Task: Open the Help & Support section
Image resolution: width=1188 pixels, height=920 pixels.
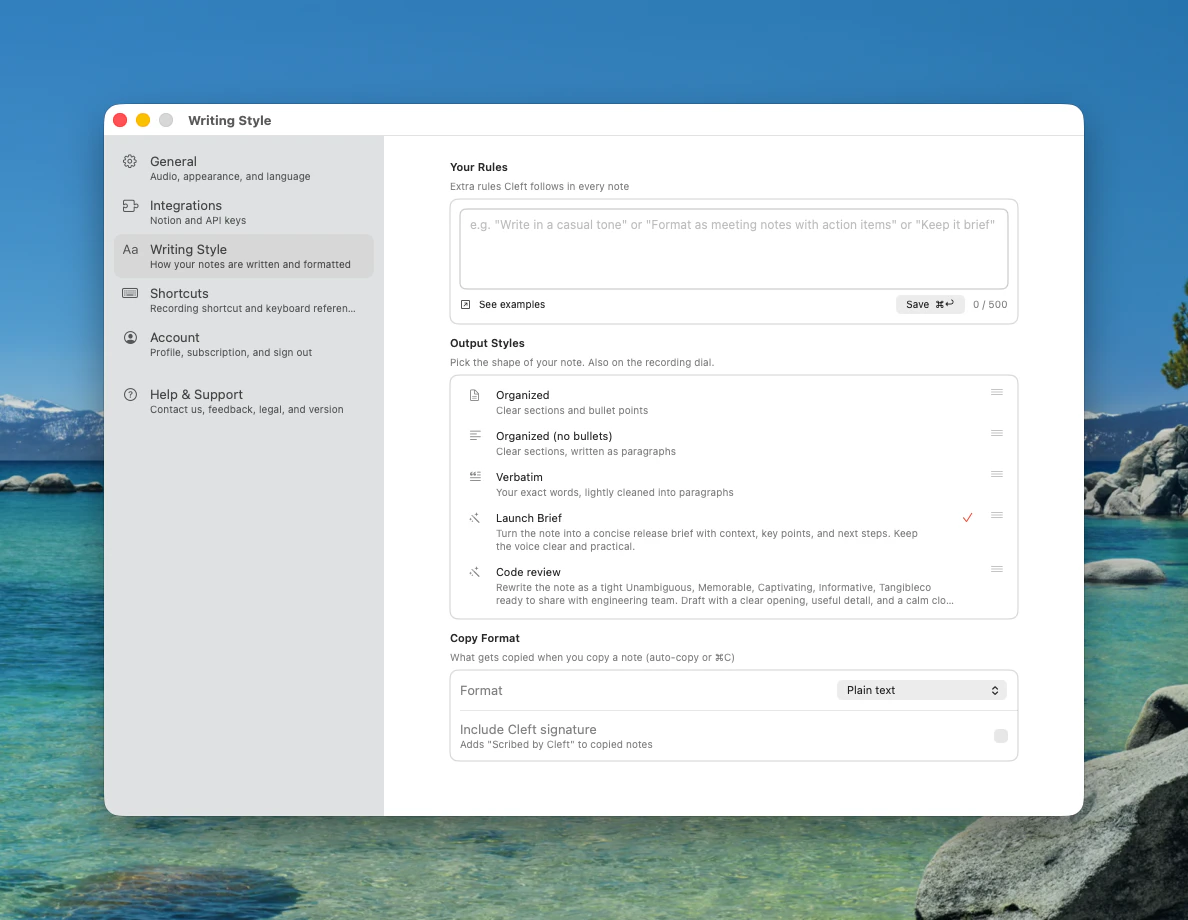Action: pyautogui.click(x=244, y=401)
